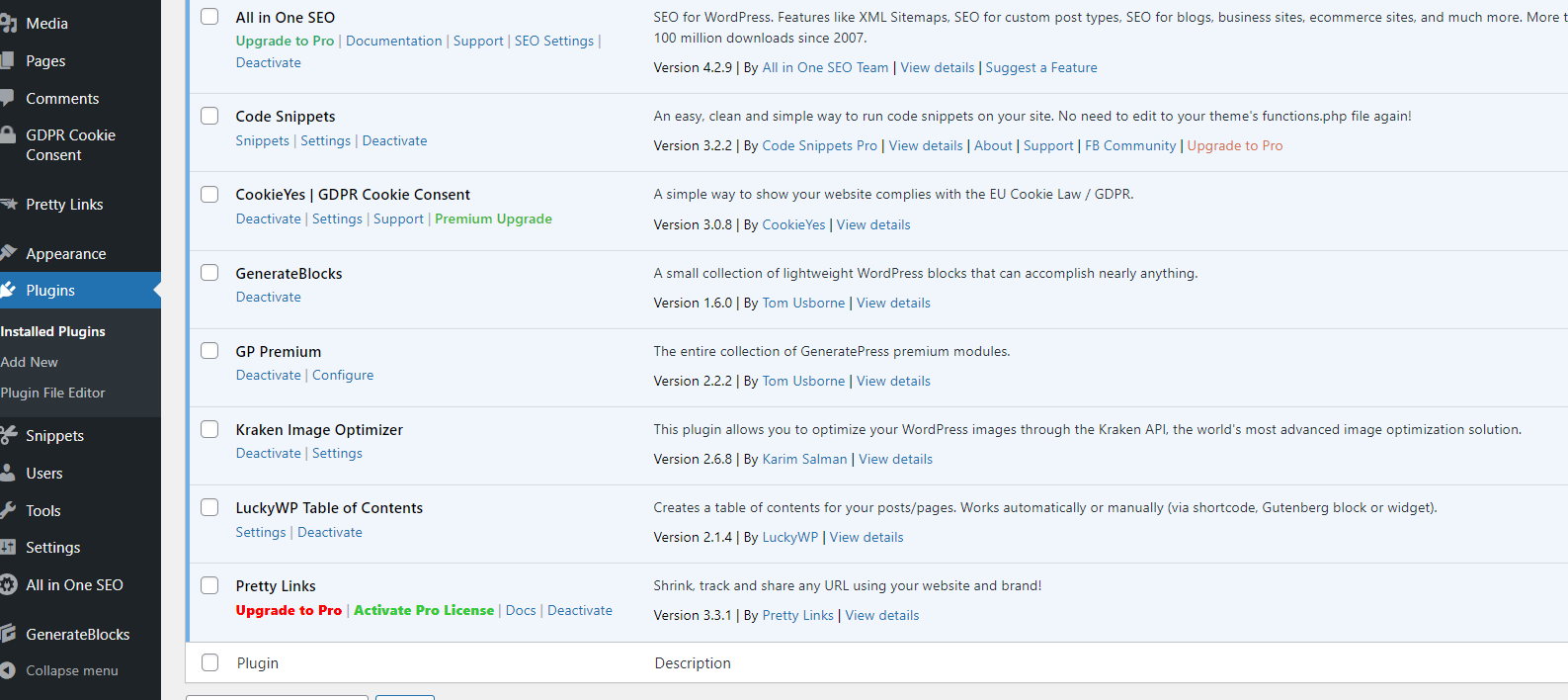This screenshot has width=1568, height=700.
Task: Click Configure under GP Premium
Action: tap(343, 375)
